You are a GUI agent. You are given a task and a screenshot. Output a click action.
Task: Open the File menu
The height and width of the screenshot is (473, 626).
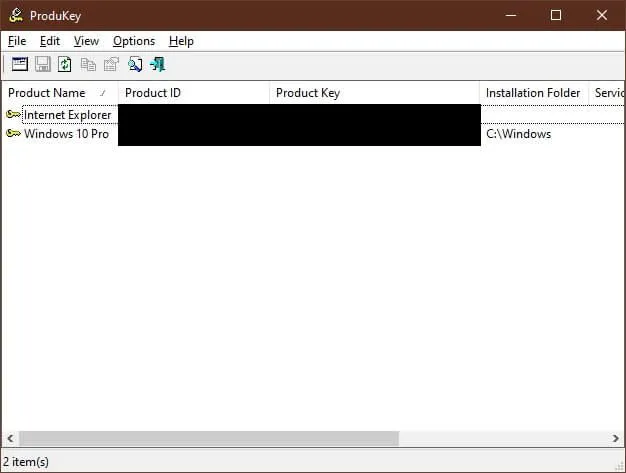[x=17, y=41]
